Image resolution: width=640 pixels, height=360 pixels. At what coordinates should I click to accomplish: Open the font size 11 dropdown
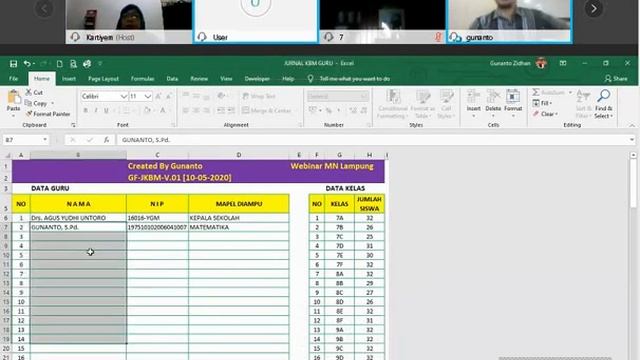tap(148, 96)
